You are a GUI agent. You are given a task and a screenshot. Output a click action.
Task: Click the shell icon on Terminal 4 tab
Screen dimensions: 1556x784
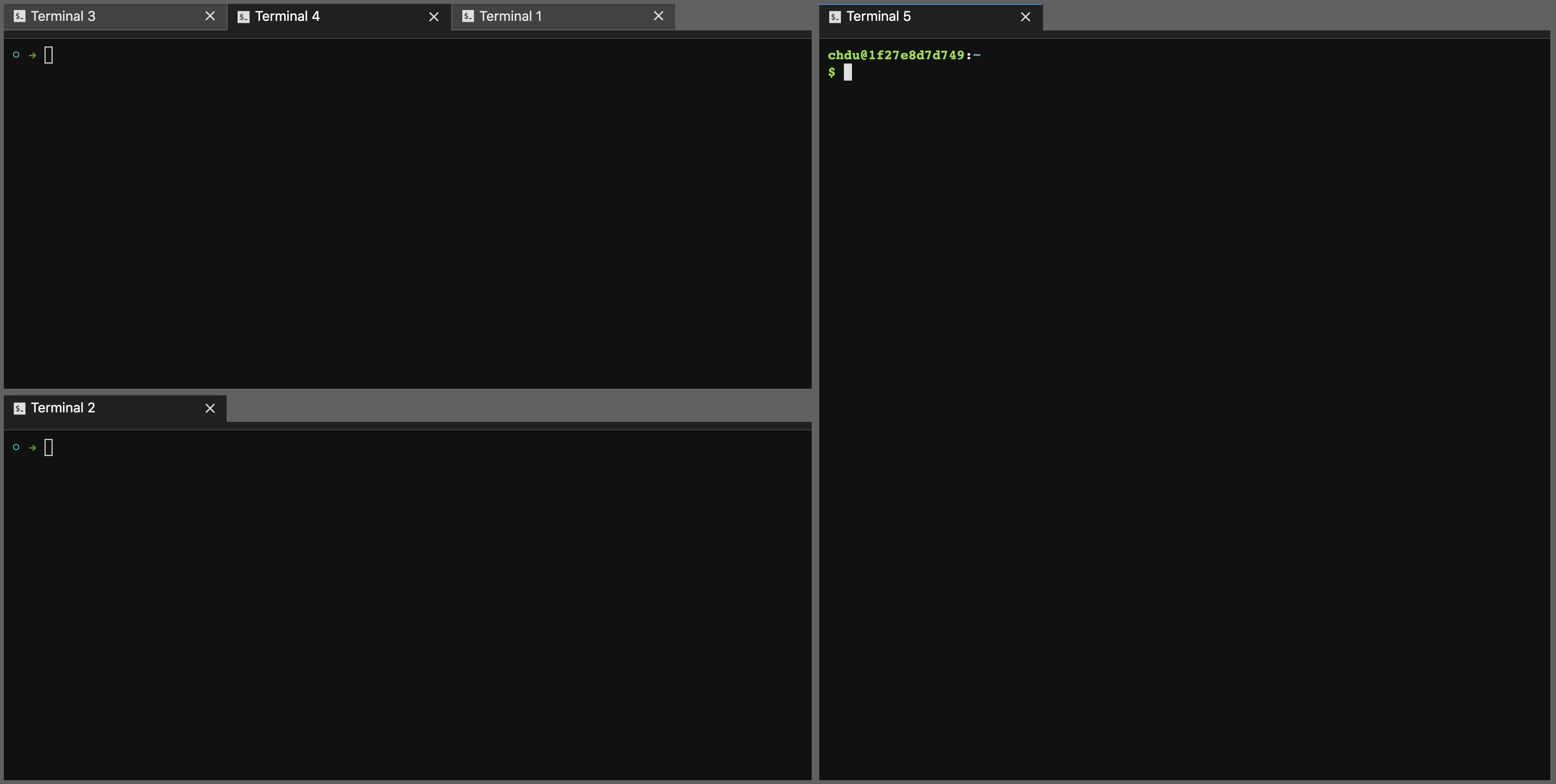pos(243,16)
